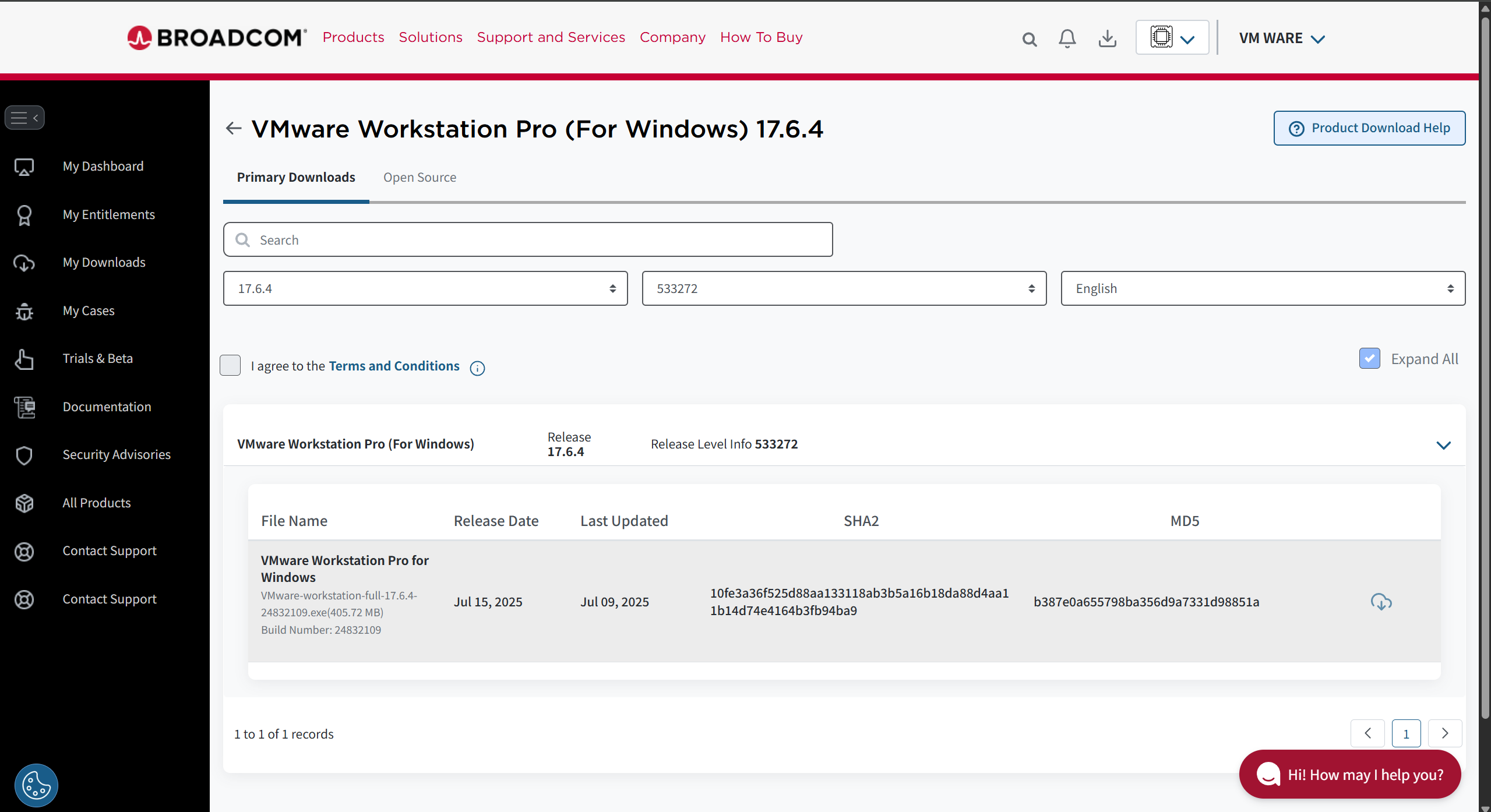Click inside the Search field
This screenshot has height=812, width=1491.
[527, 239]
